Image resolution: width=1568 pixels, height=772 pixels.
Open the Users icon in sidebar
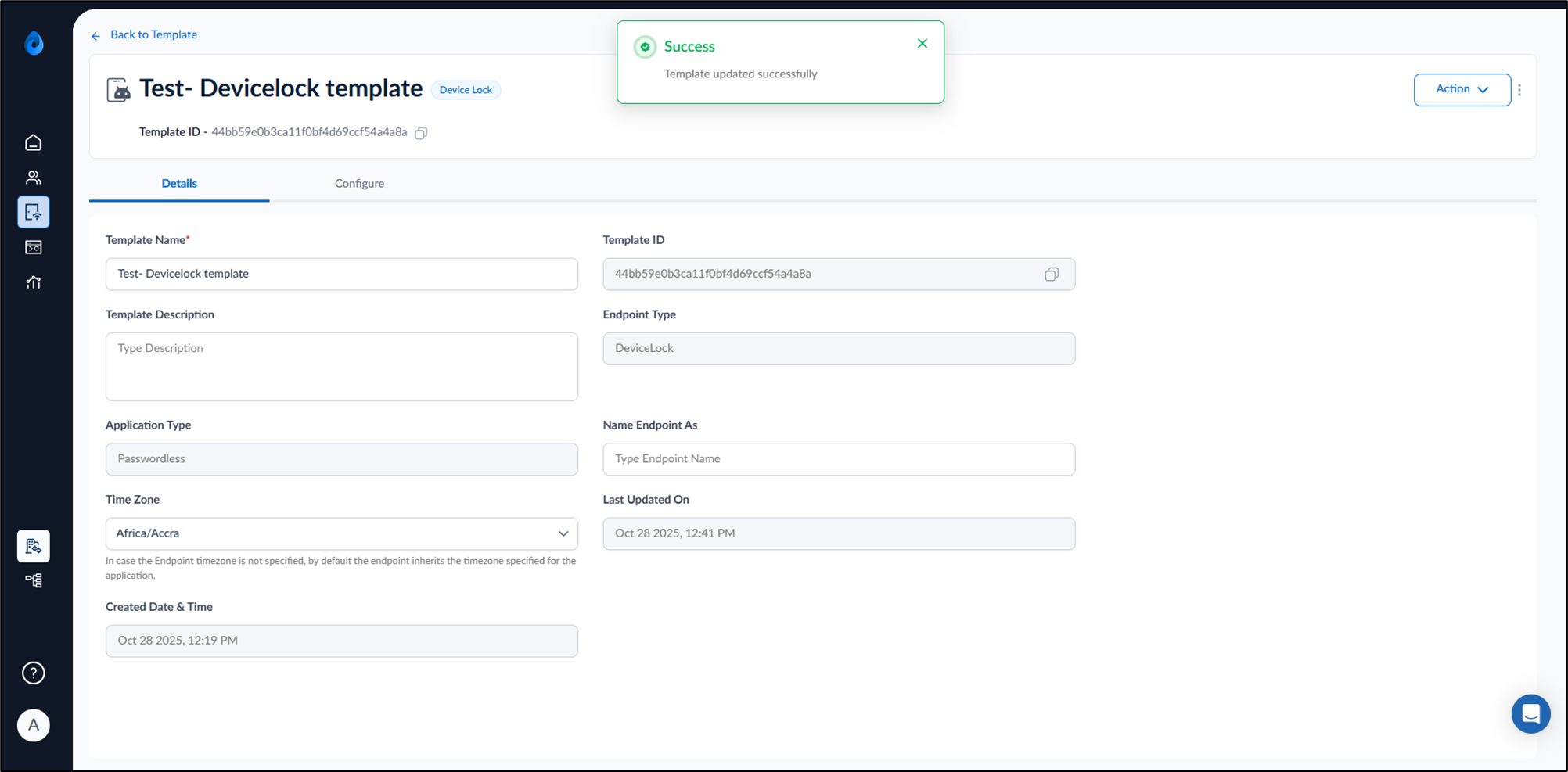click(33, 178)
